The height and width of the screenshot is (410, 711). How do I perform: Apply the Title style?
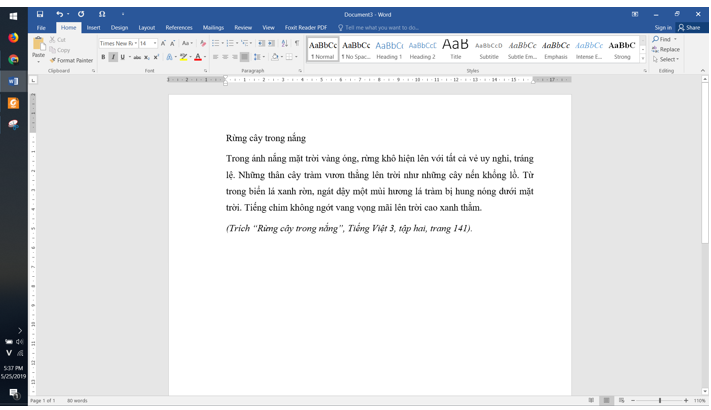[x=456, y=49]
